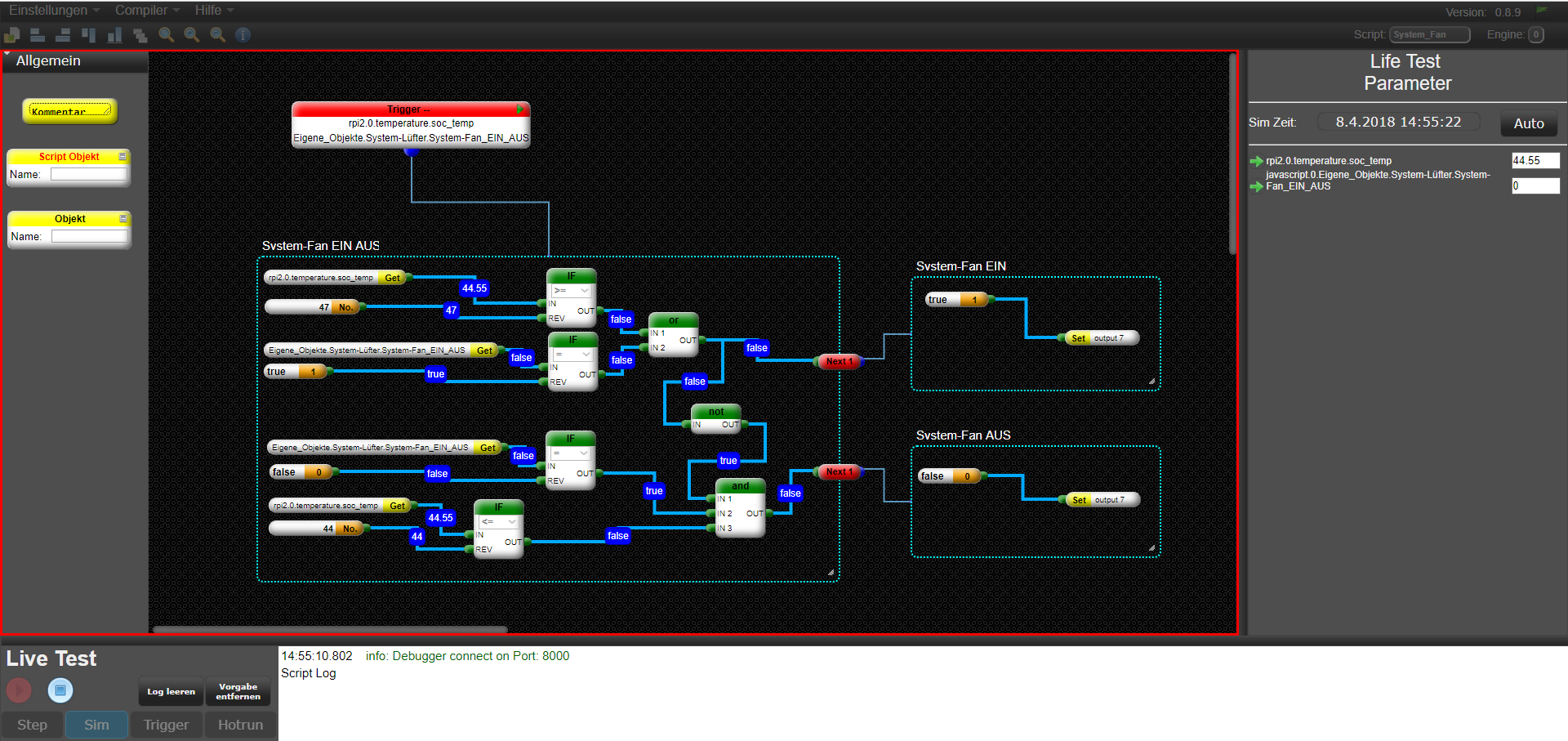Click the red Next 1 connector in lower path
1568x741 pixels.
[x=839, y=471]
